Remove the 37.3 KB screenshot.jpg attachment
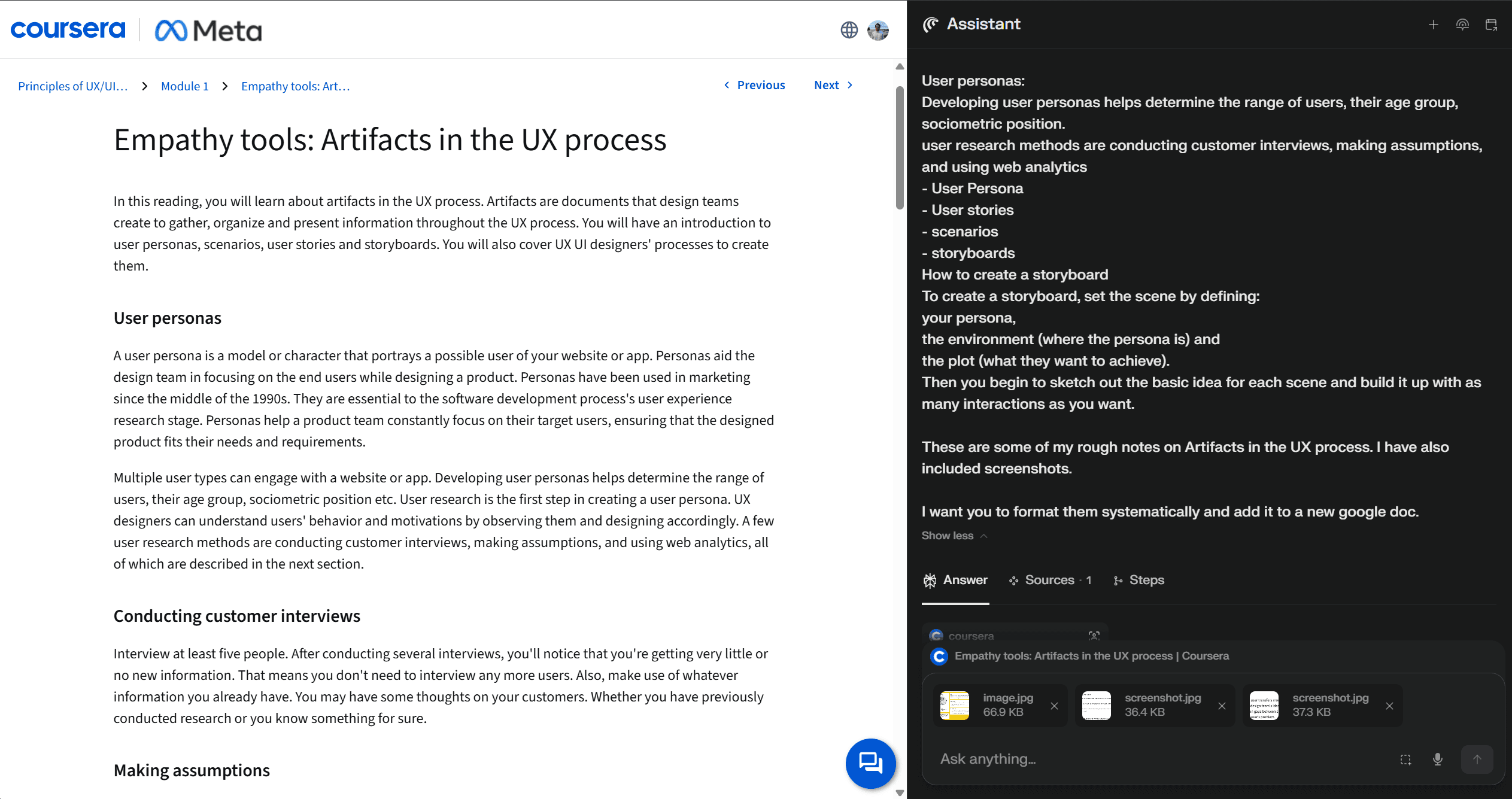The image size is (1512, 799). 1390,706
